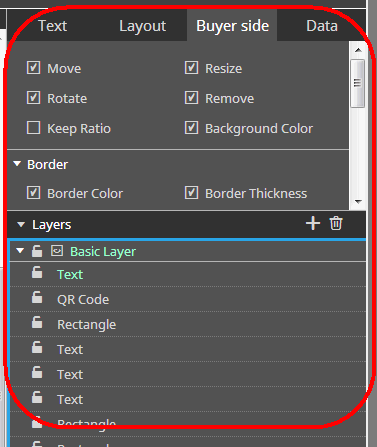Open the Data tab
The width and height of the screenshot is (377, 447).
click(x=322, y=26)
